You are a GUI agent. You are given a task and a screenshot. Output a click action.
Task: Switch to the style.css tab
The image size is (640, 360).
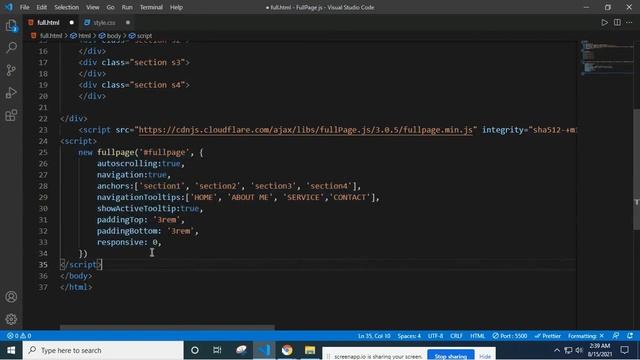coord(104,22)
